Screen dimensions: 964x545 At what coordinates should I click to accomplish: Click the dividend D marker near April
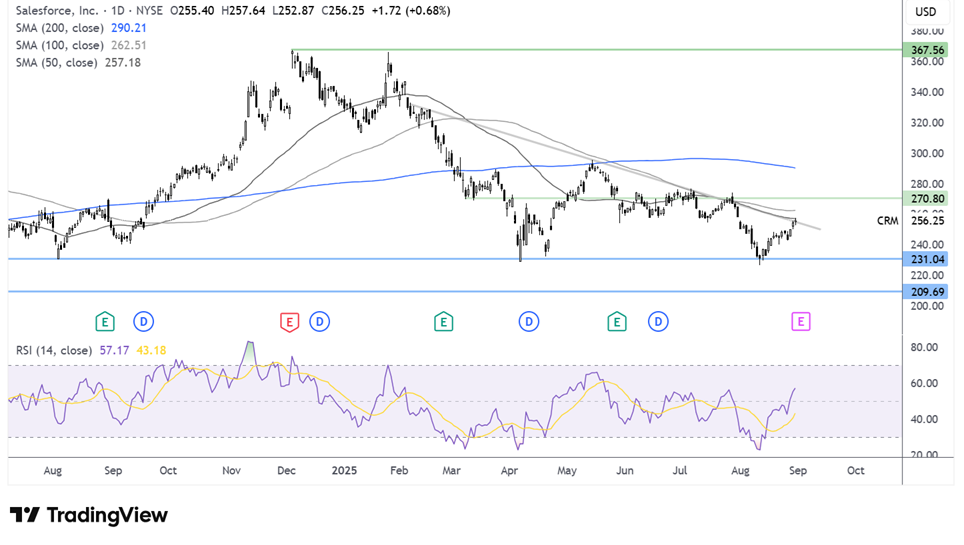click(528, 321)
